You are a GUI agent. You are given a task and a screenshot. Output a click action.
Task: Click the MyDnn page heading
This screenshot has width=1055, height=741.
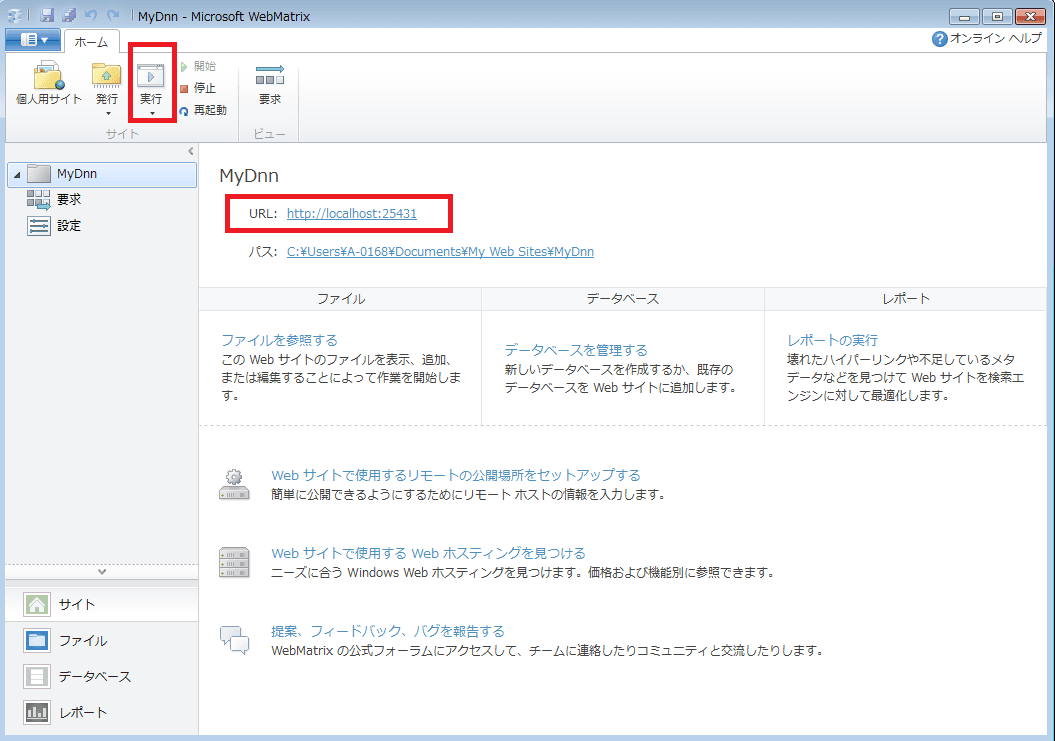tap(249, 176)
